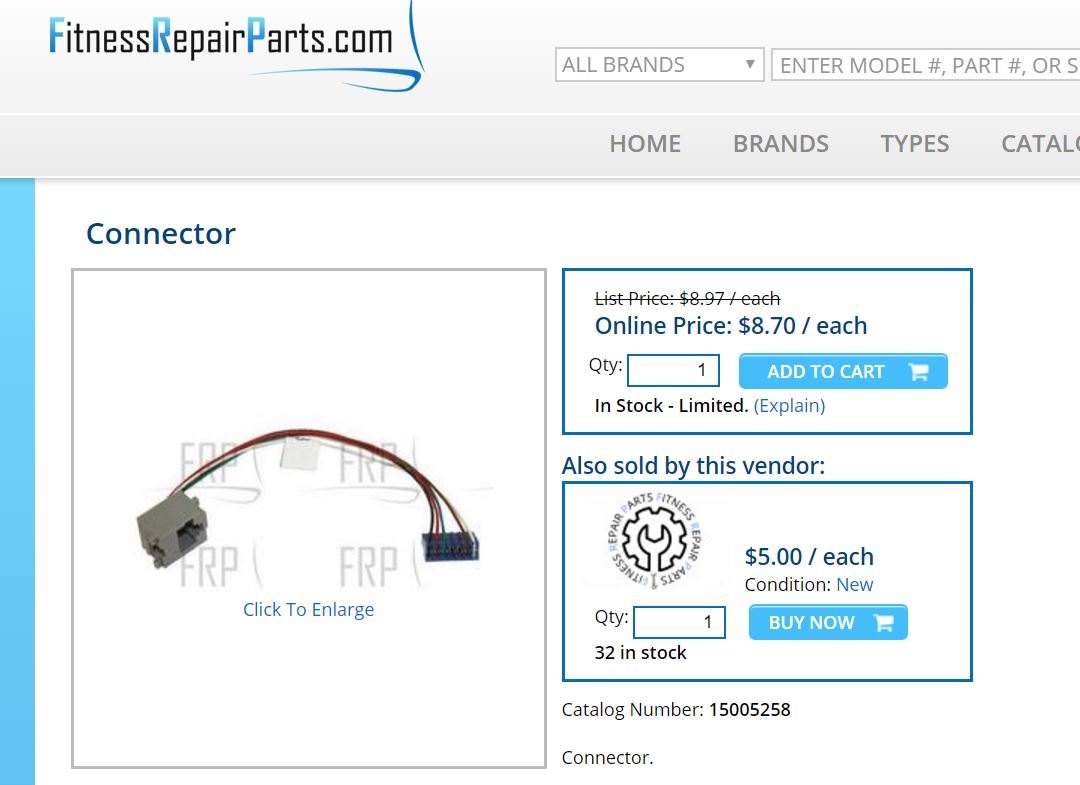The width and height of the screenshot is (1080, 785).
Task: Open the New condition link
Action: [854, 585]
